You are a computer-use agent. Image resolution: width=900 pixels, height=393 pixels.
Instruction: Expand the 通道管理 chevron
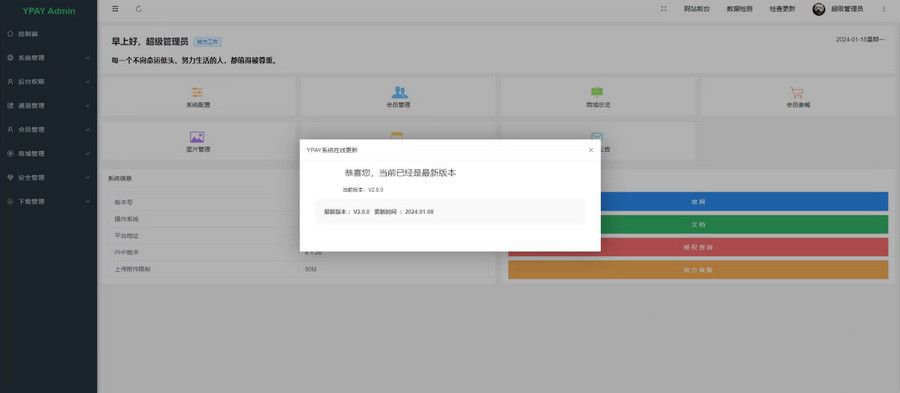pos(87,106)
